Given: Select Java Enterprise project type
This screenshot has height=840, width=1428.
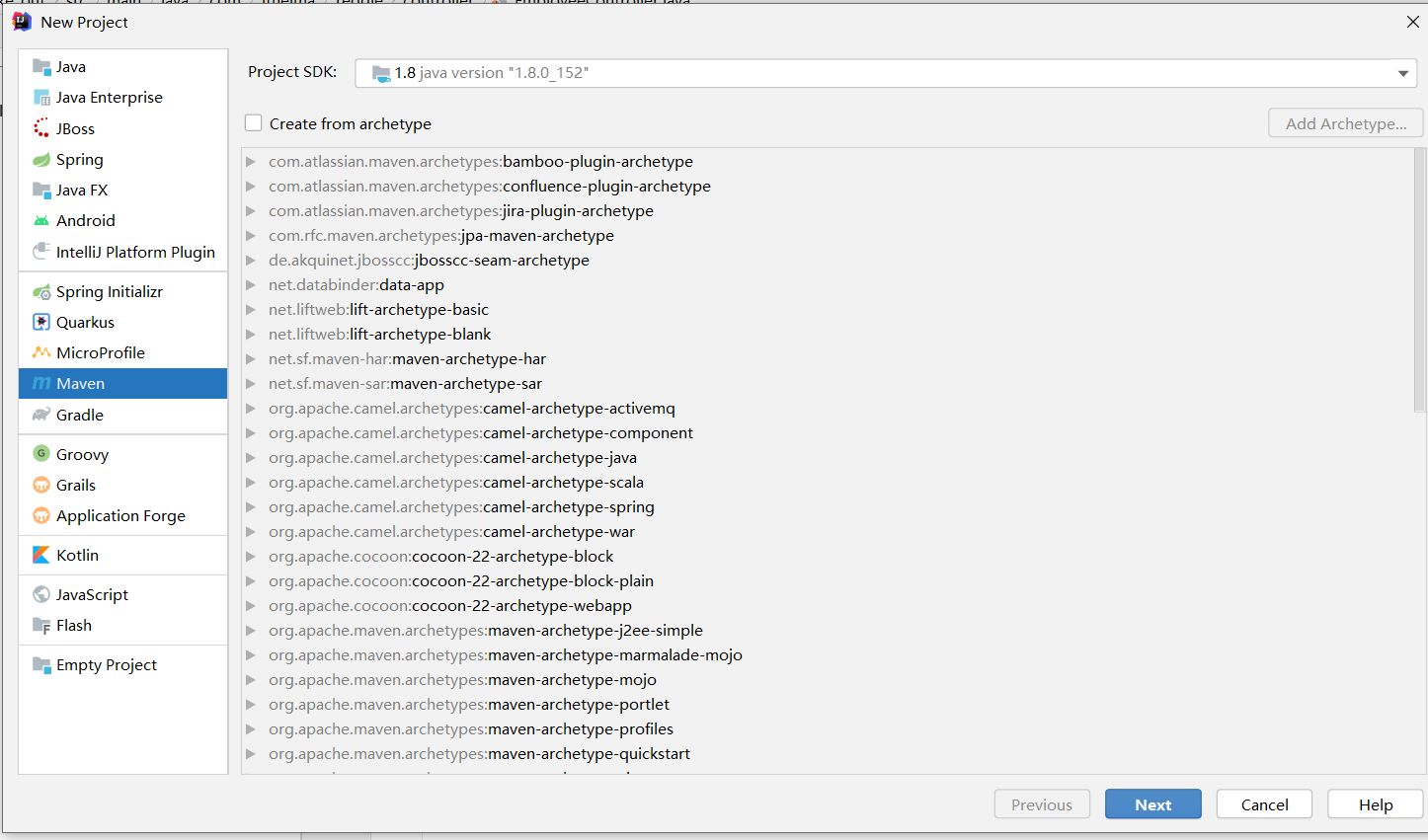Looking at the screenshot, I should 123,98.
